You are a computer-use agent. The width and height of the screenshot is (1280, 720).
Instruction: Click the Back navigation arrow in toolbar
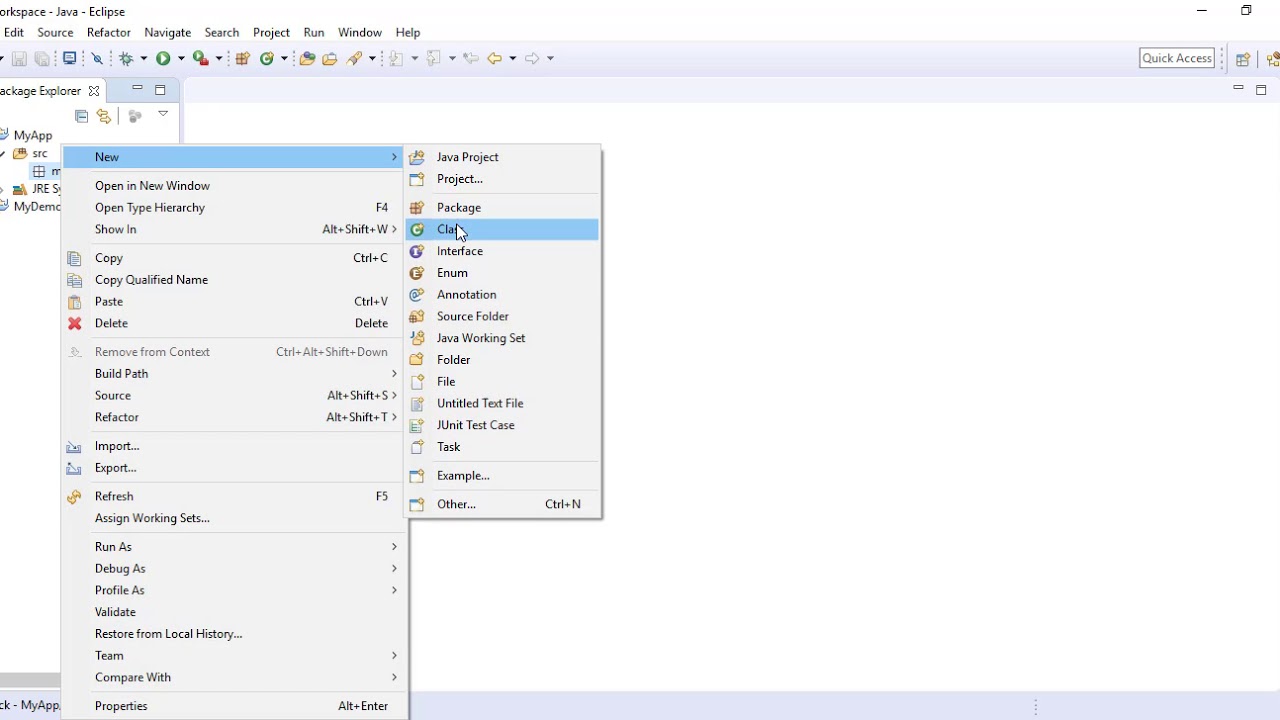494,58
